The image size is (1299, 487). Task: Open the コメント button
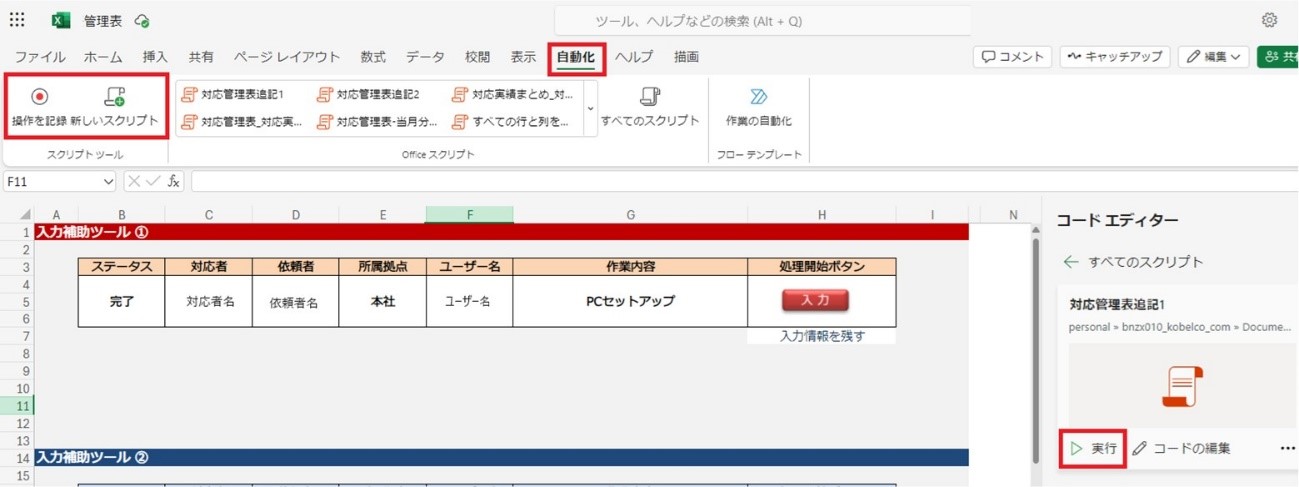tap(1013, 57)
